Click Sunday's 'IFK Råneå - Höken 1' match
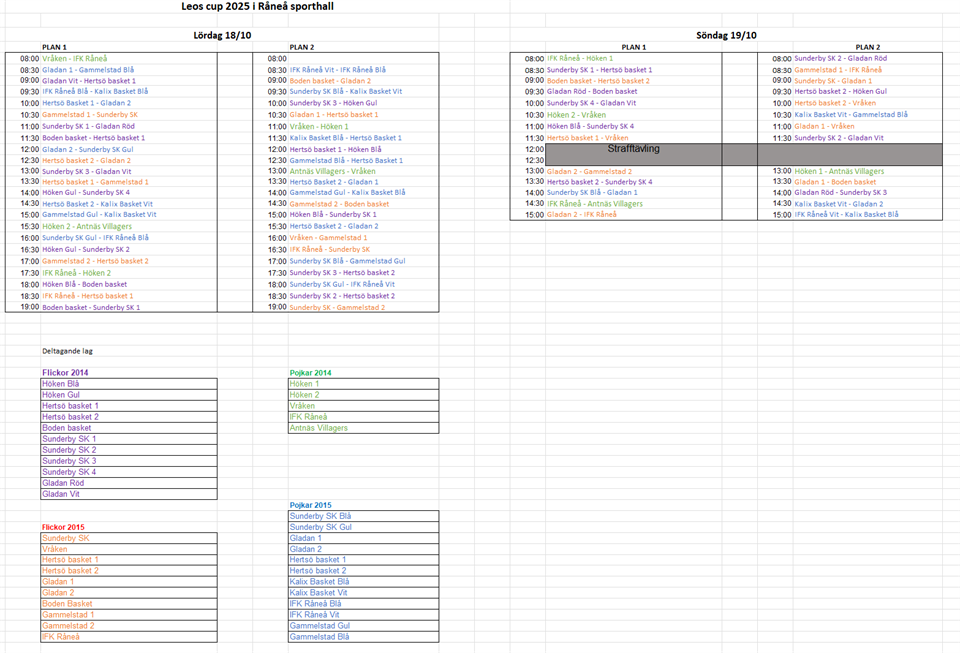 (580, 59)
